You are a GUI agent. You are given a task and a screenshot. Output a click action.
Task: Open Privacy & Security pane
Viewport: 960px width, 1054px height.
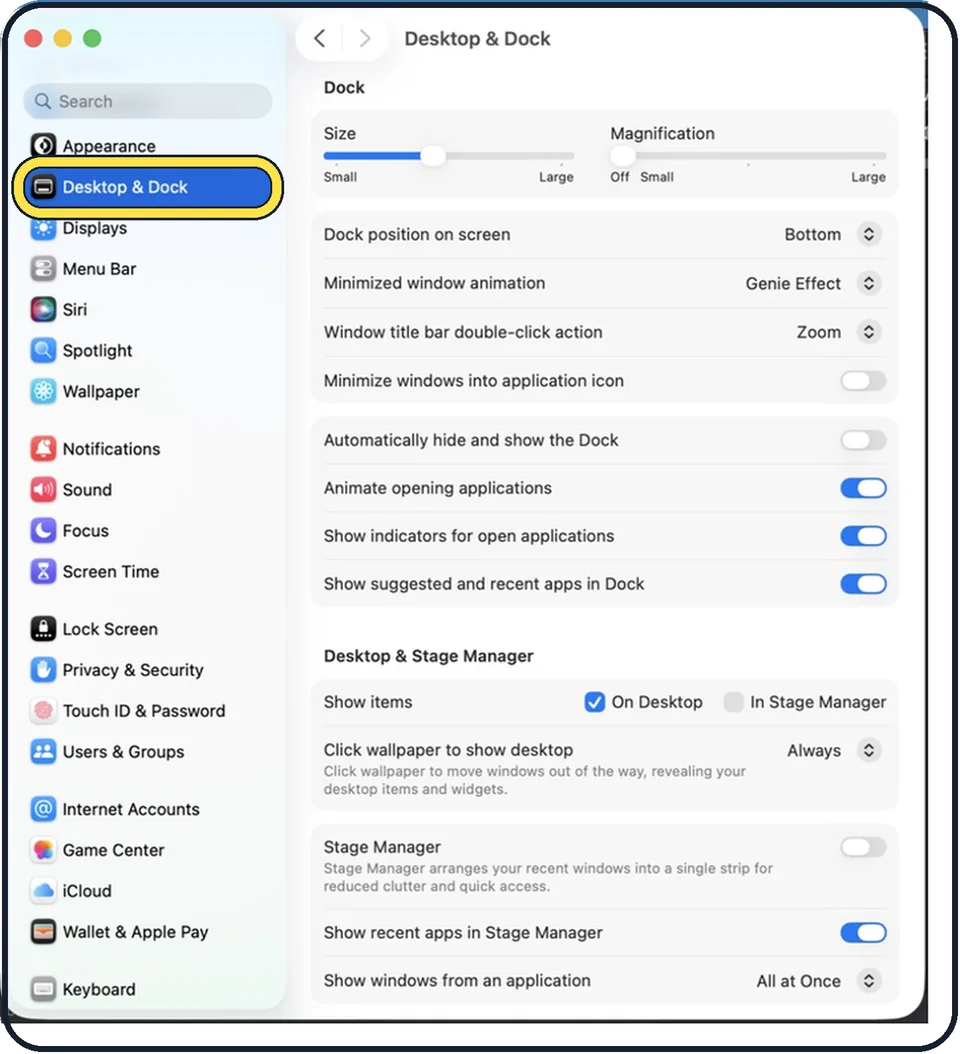(133, 670)
